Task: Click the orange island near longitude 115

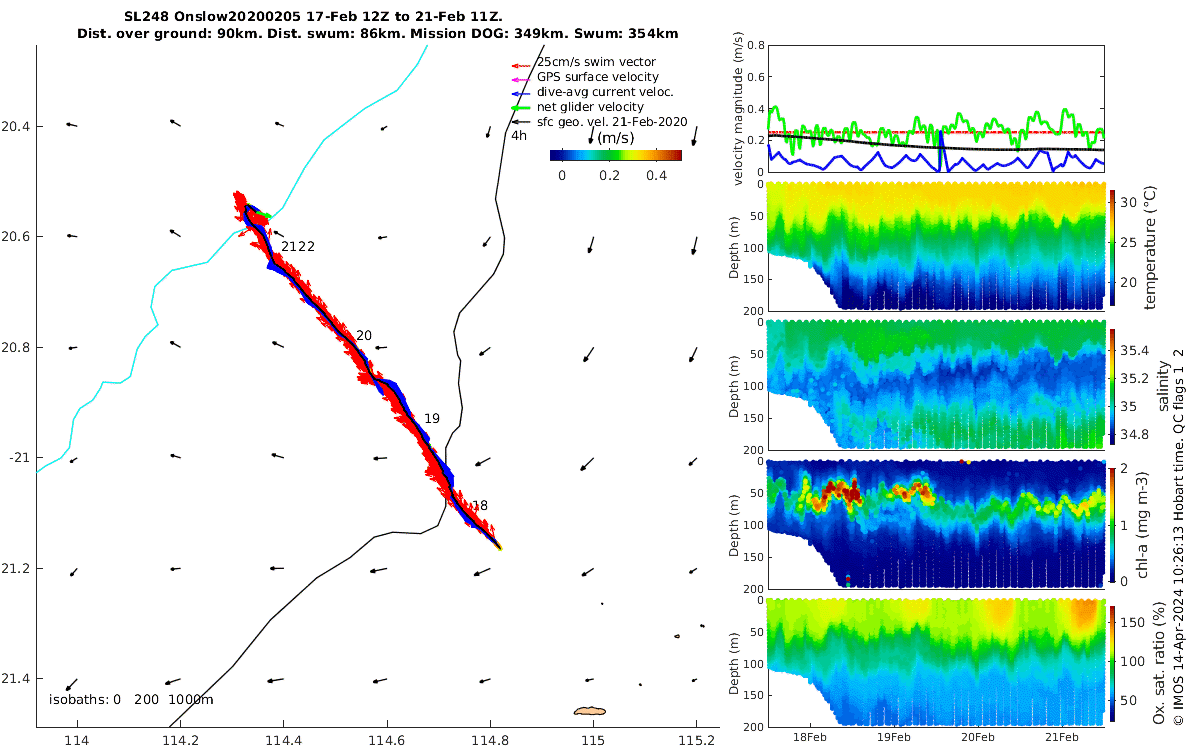Action: [x=590, y=711]
